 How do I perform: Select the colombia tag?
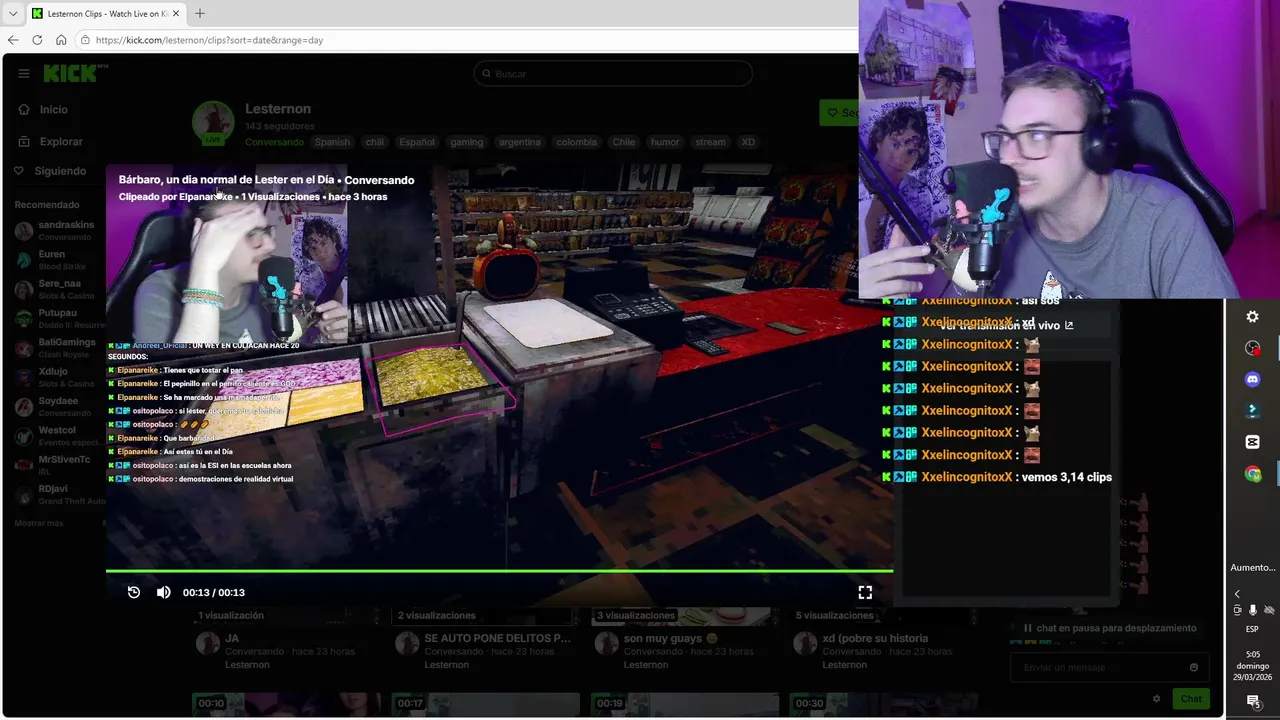[576, 142]
